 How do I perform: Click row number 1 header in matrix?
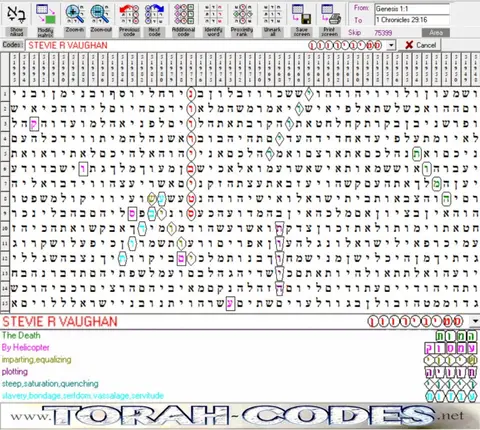pyautogui.click(x=5, y=94)
